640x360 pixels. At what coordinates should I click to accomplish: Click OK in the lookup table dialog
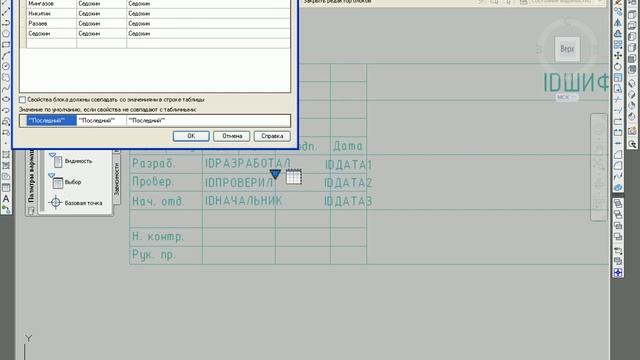(191, 136)
